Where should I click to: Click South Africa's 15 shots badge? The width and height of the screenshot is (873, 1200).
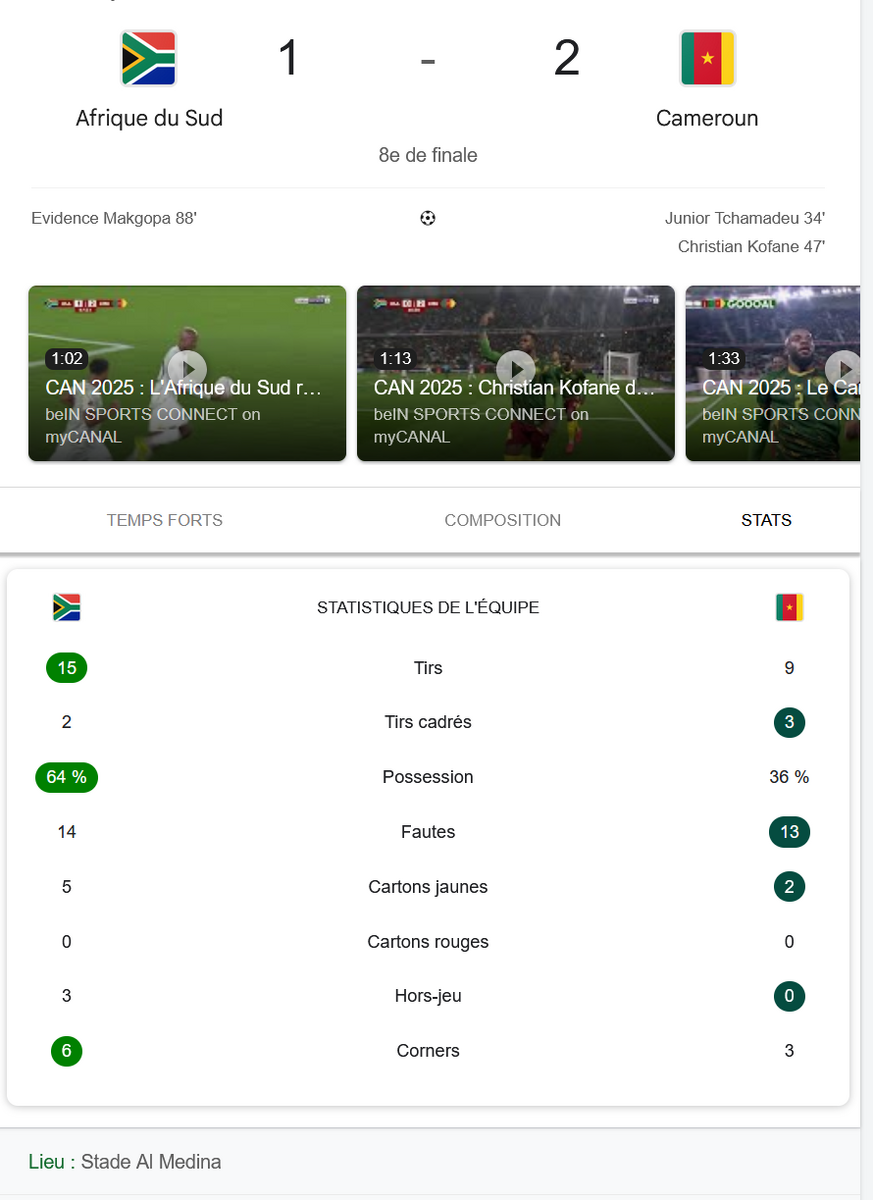click(67, 668)
